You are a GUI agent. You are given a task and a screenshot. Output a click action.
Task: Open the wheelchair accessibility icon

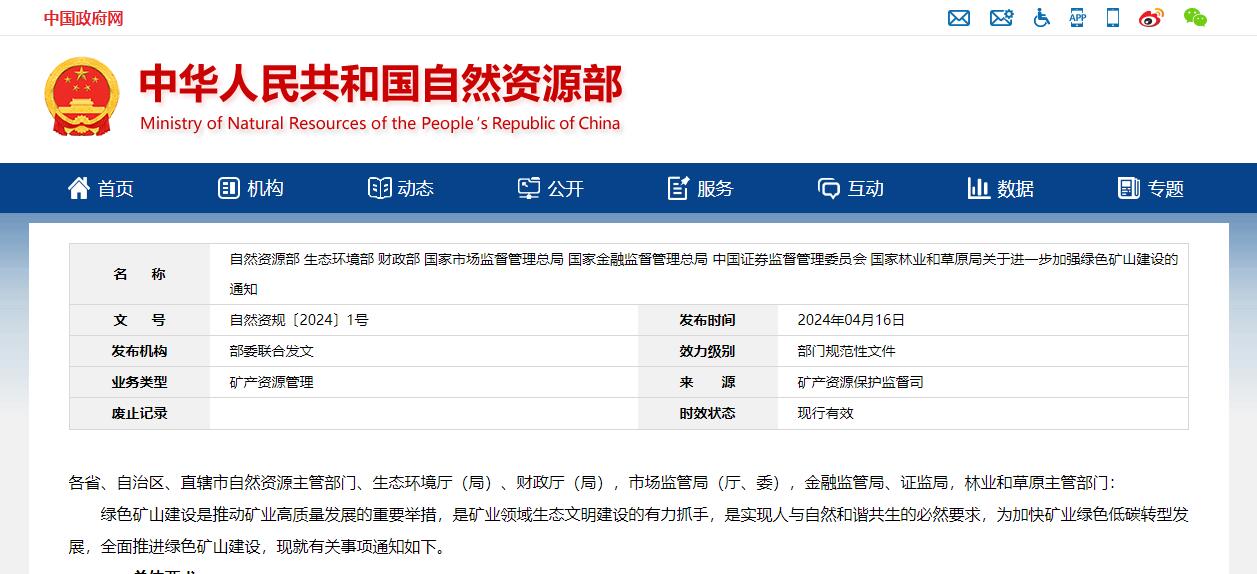[x=1041, y=18]
